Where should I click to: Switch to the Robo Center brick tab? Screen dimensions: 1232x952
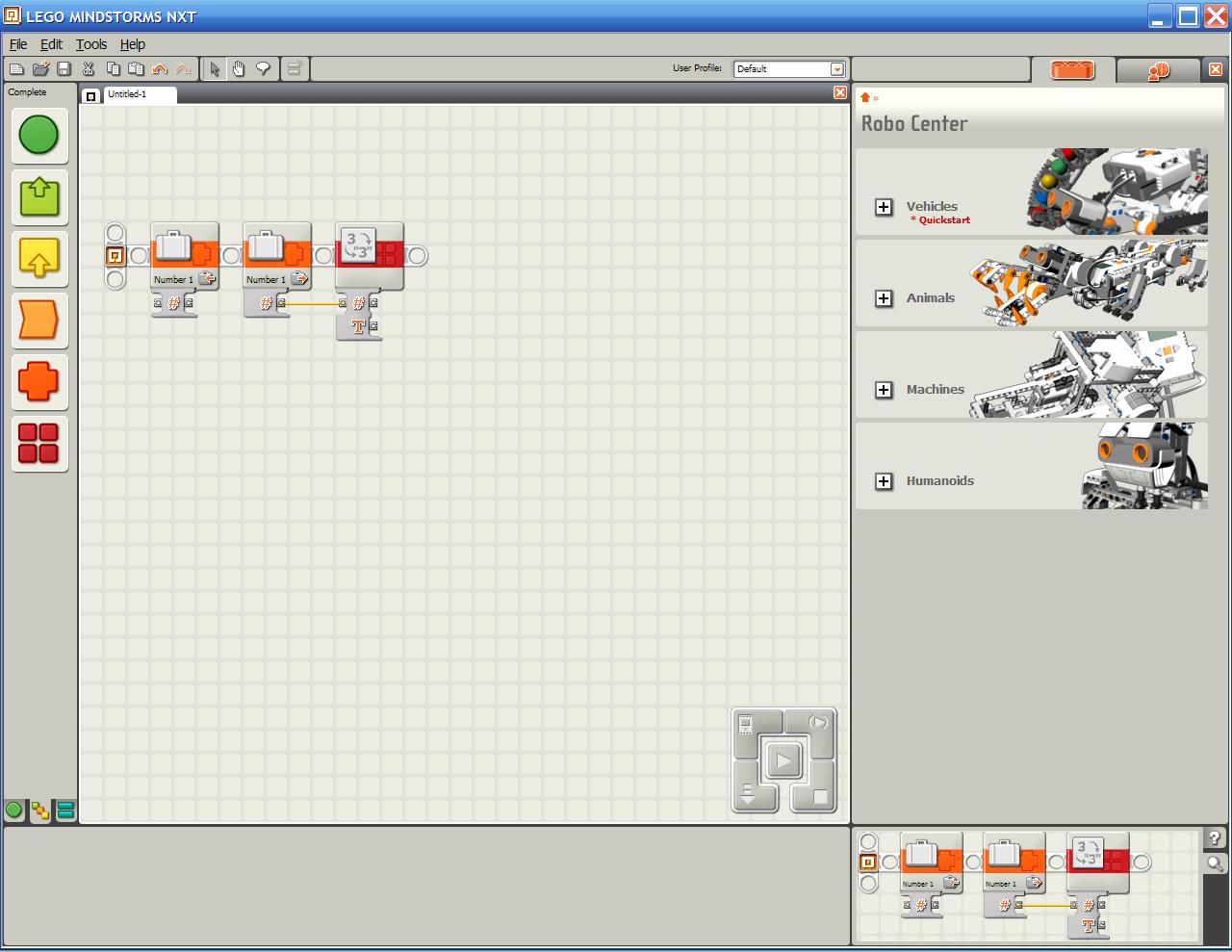point(1072,70)
